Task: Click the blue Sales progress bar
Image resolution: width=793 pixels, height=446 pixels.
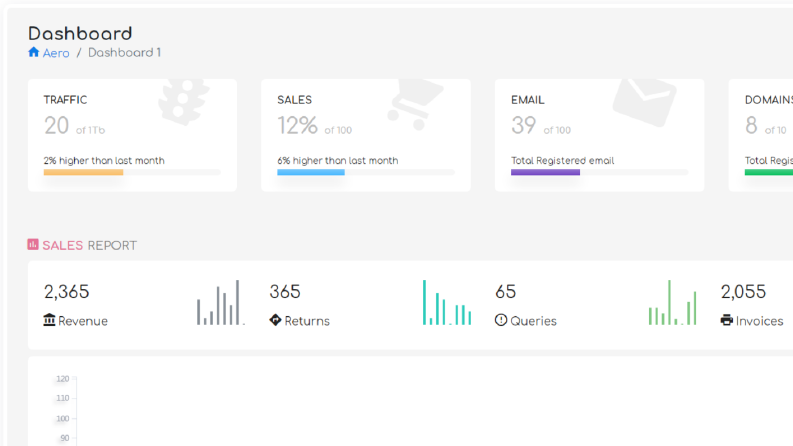Action: tap(311, 172)
